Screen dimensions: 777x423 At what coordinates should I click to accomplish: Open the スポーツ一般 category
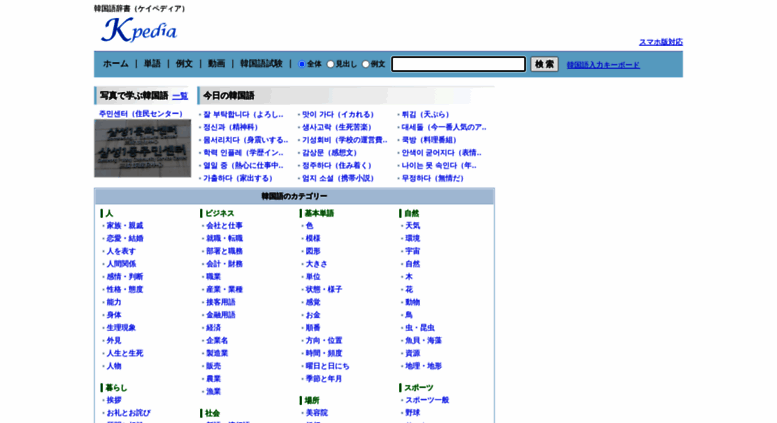click(427, 400)
